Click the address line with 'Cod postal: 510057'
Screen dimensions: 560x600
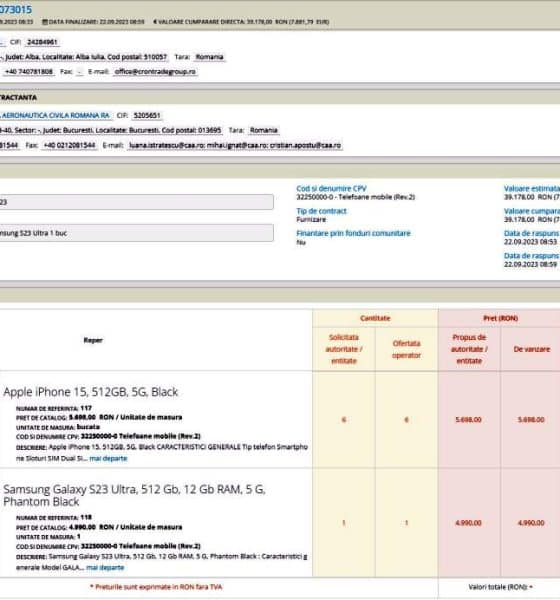click(83, 57)
